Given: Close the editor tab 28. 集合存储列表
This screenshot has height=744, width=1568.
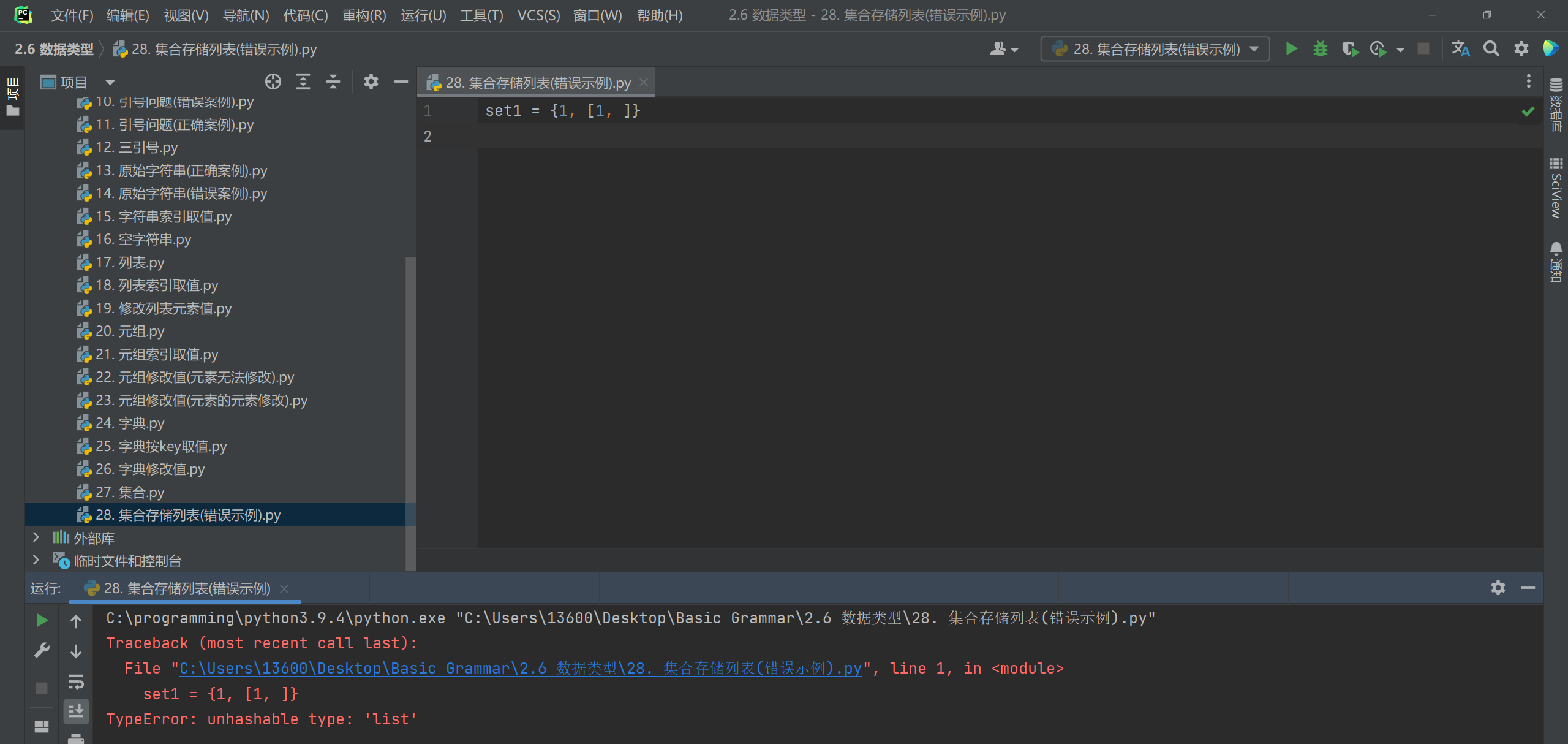Looking at the screenshot, I should coord(644,82).
